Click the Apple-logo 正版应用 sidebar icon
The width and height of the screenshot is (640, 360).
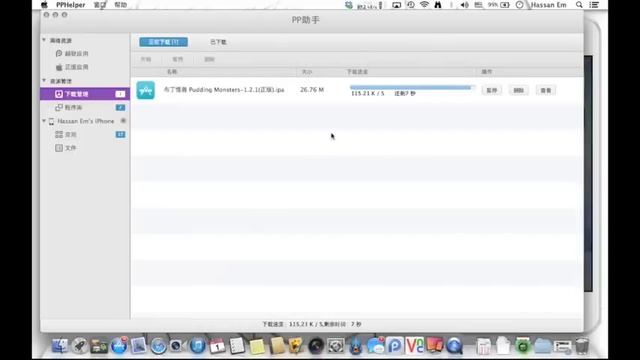click(x=59, y=67)
